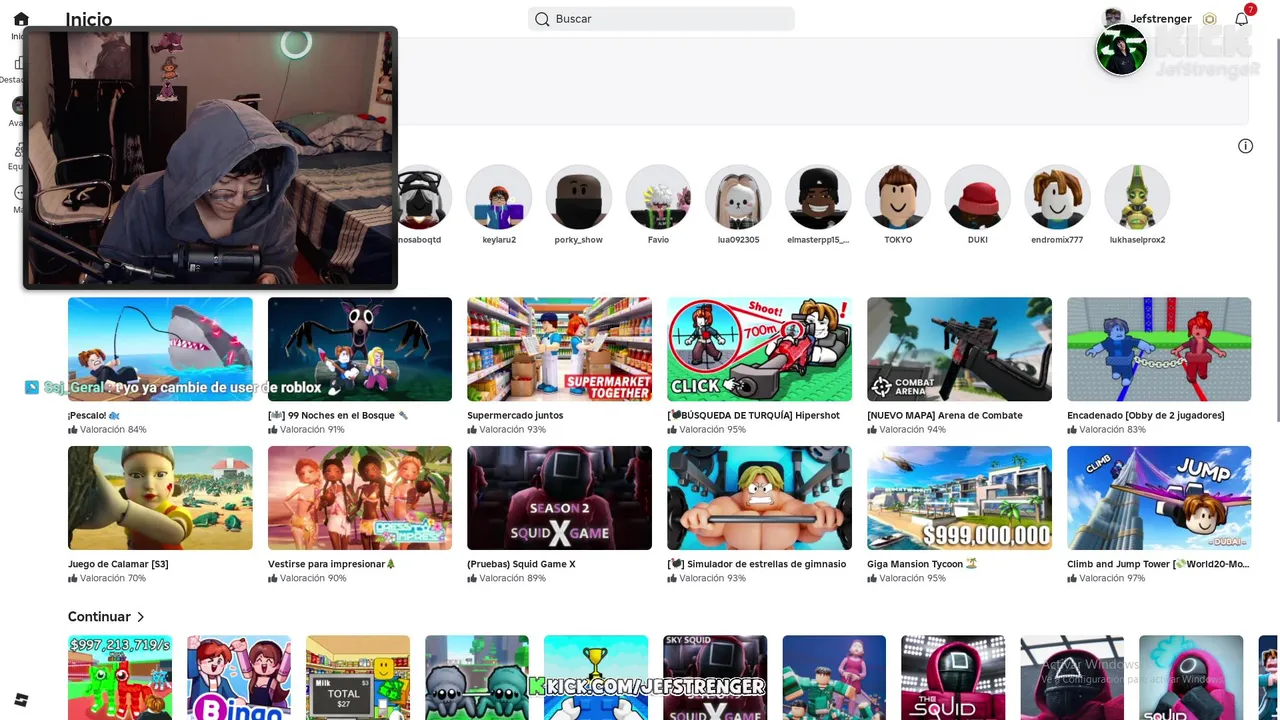This screenshot has width=1280, height=720.
Task: Open Climb and Jump Tower thumbnail
Action: [x=1159, y=498]
